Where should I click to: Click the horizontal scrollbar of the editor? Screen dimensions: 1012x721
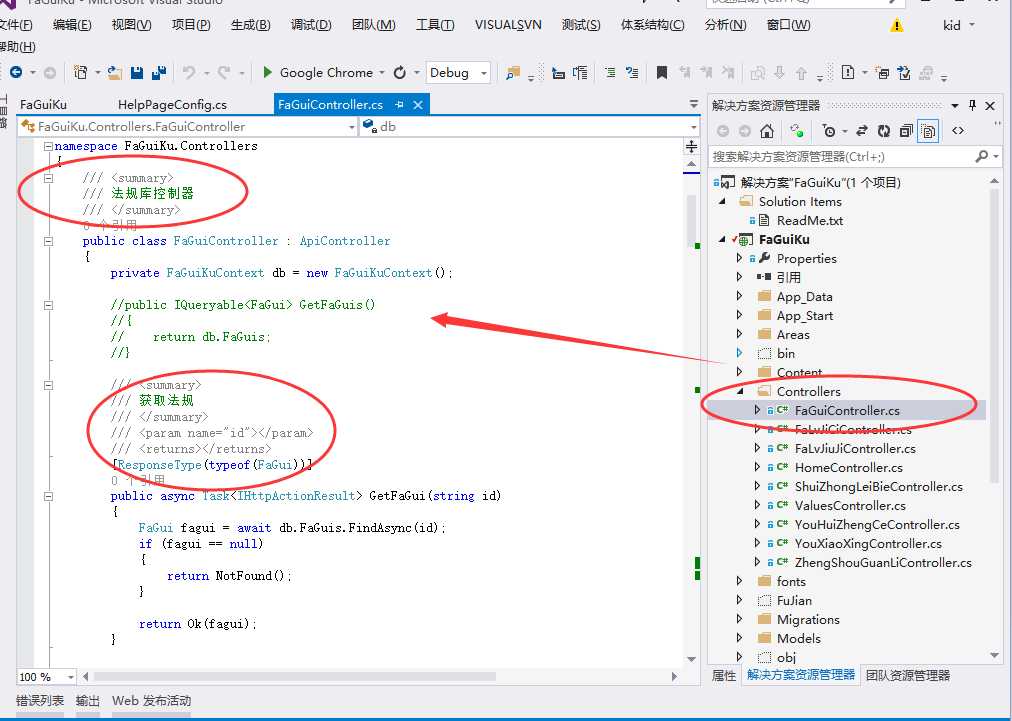point(295,676)
